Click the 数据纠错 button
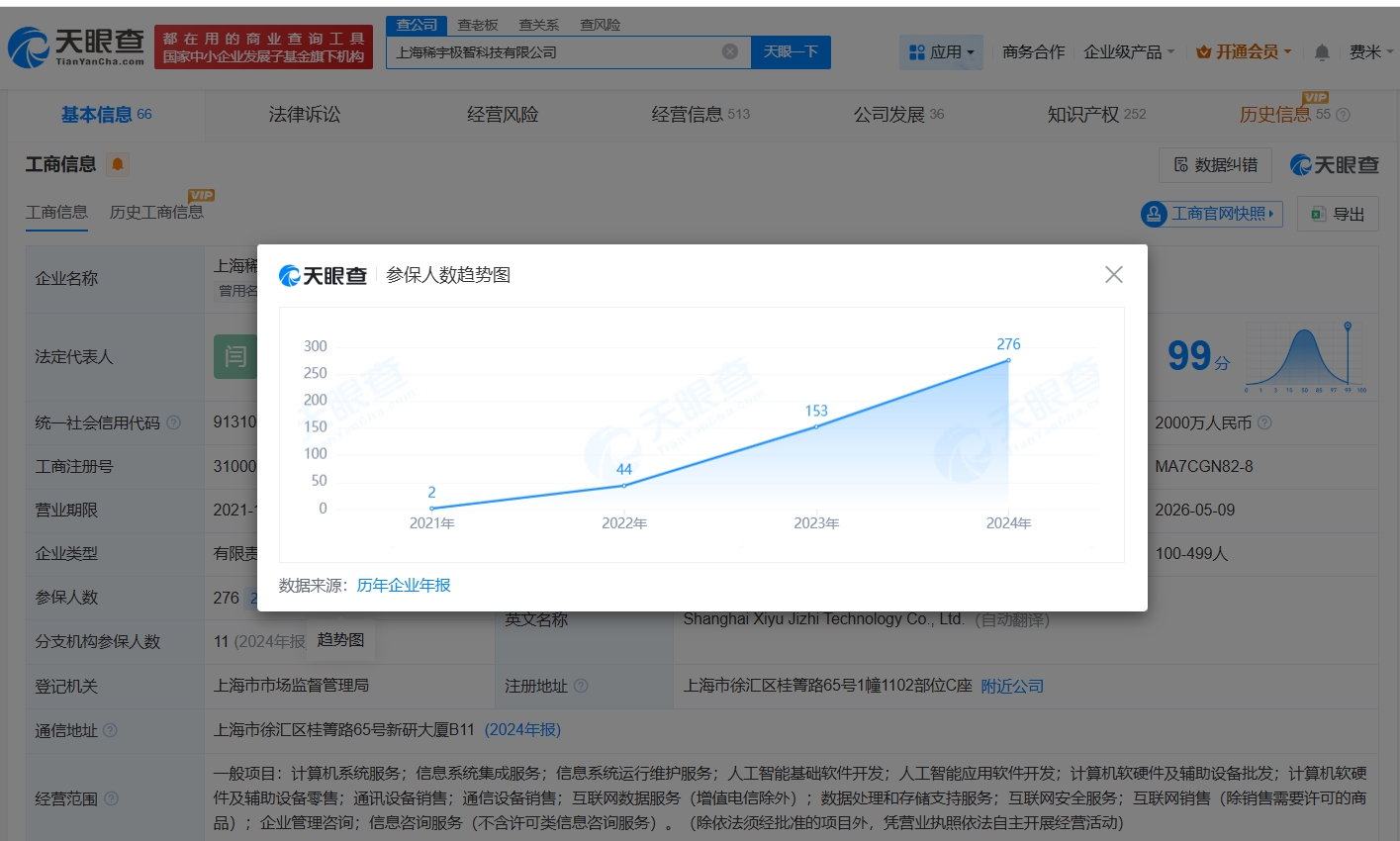Screen dimensions: 1400x841 coord(1216,165)
